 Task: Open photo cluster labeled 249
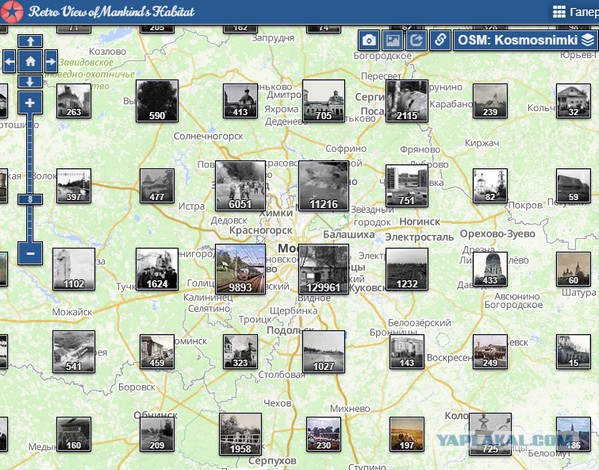point(490,352)
